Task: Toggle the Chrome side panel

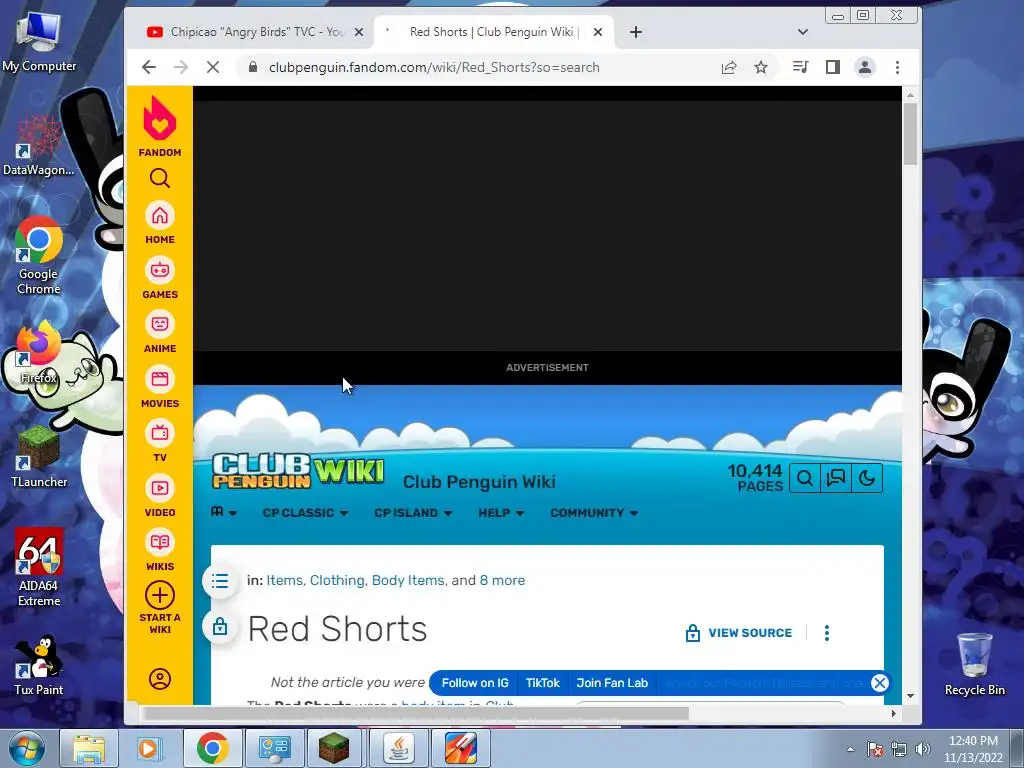Action: [x=833, y=67]
